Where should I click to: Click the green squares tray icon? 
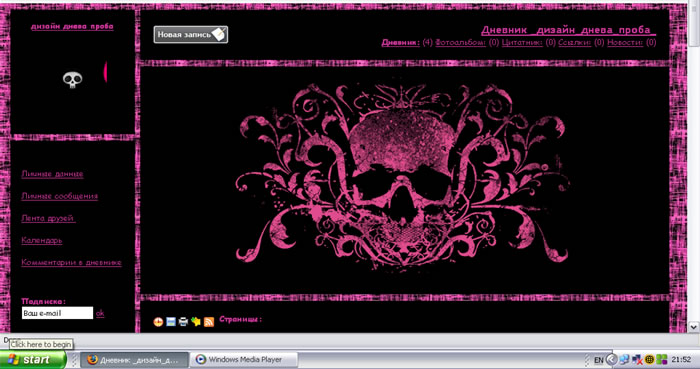point(662,360)
